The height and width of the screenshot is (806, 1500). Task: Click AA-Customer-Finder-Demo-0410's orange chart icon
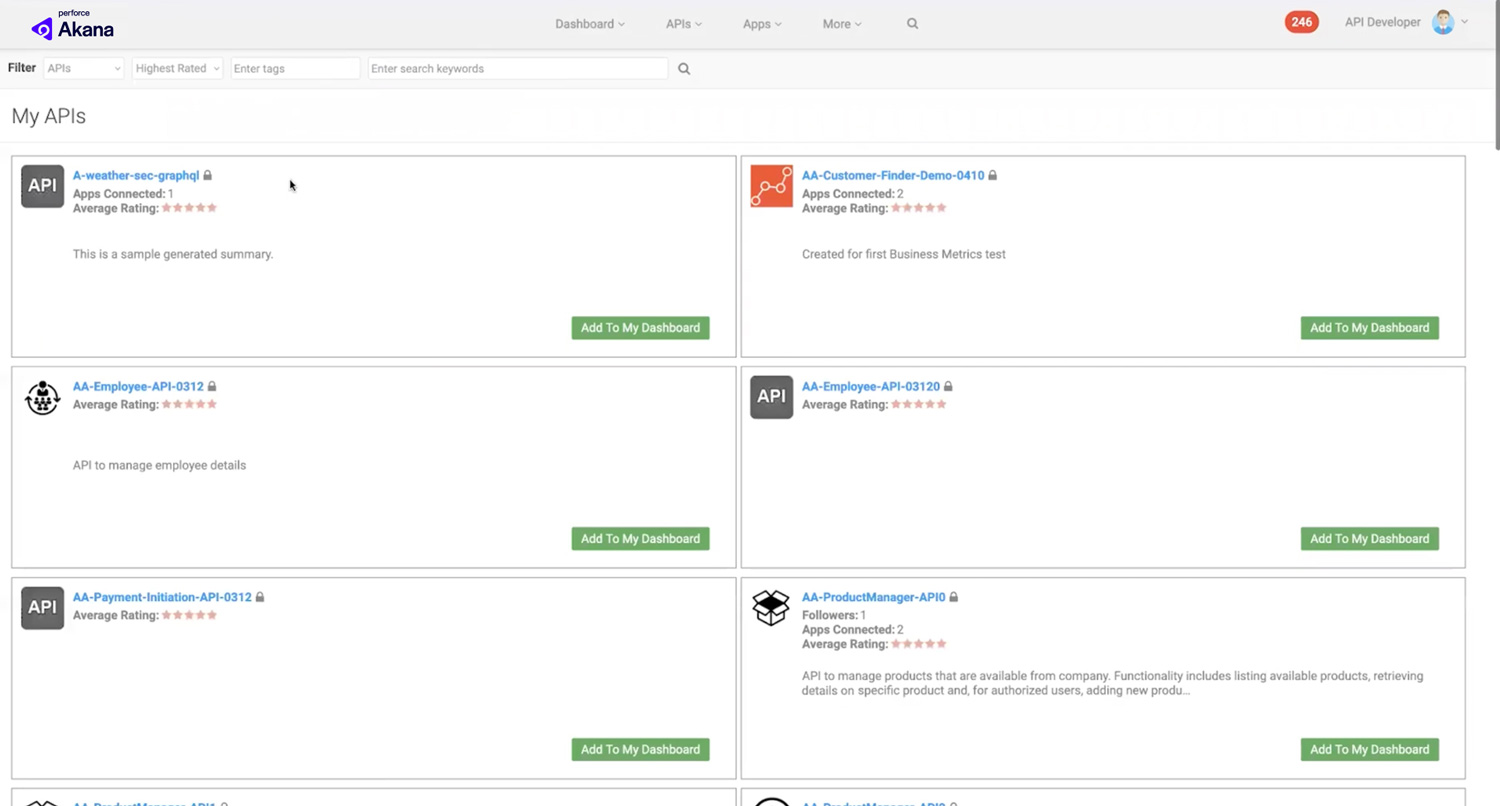point(770,186)
